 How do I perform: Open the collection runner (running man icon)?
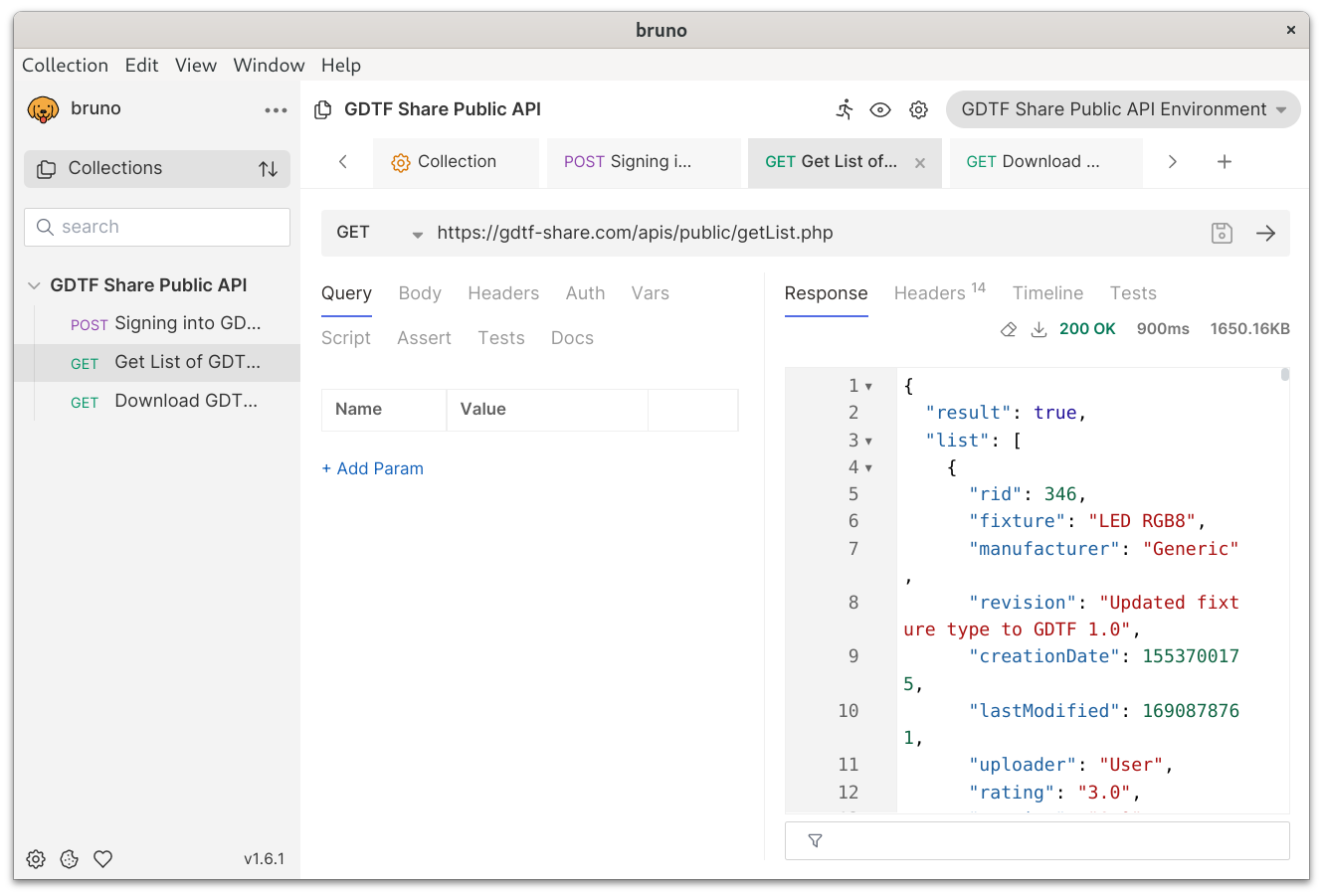point(845,109)
